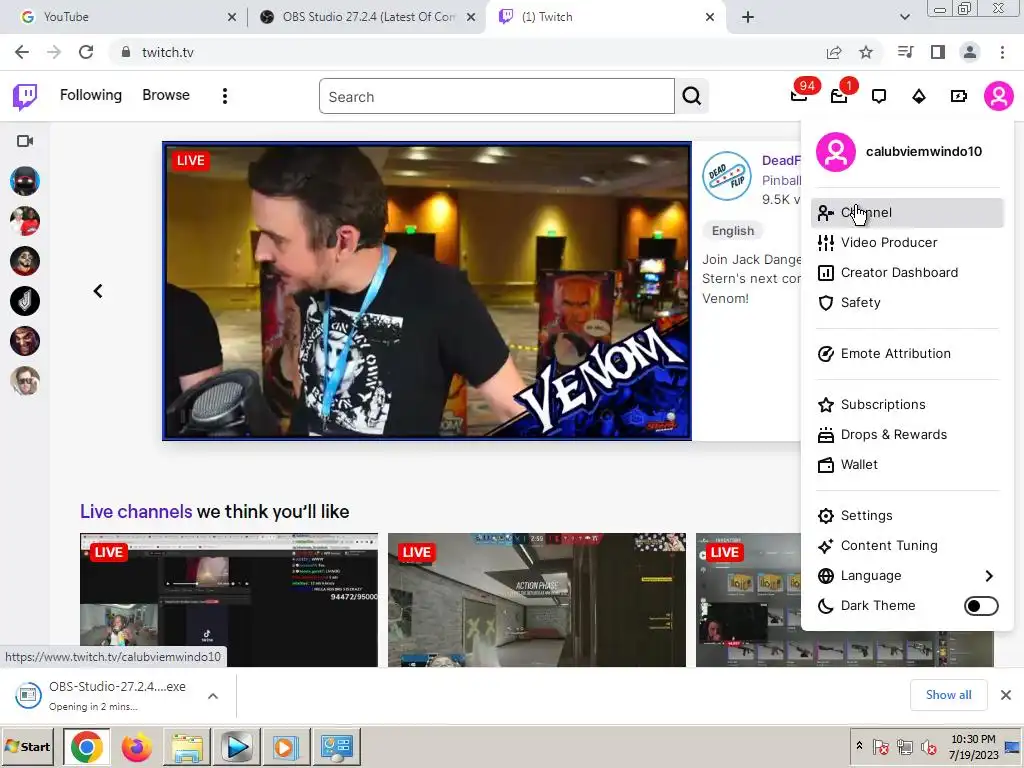Click the Live channels heading link

[136, 511]
